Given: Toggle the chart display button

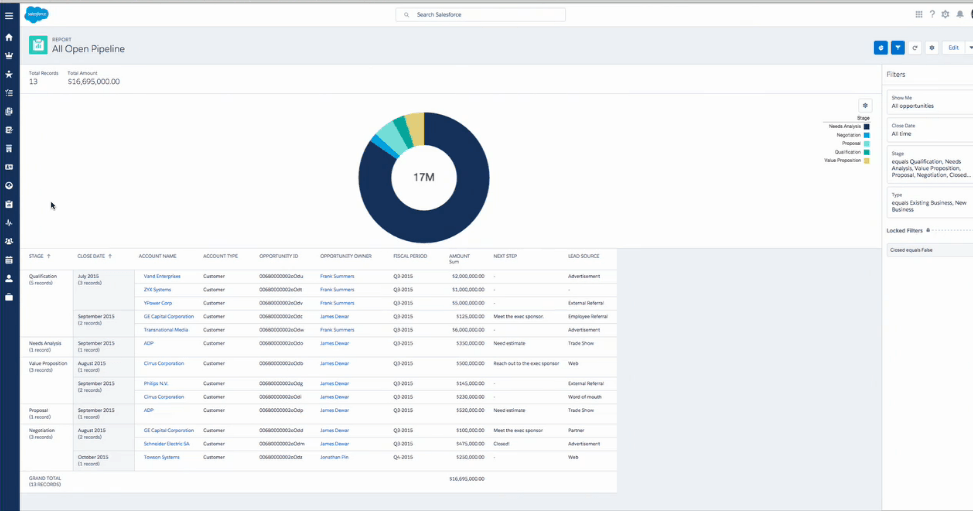Looking at the screenshot, I should (880, 47).
